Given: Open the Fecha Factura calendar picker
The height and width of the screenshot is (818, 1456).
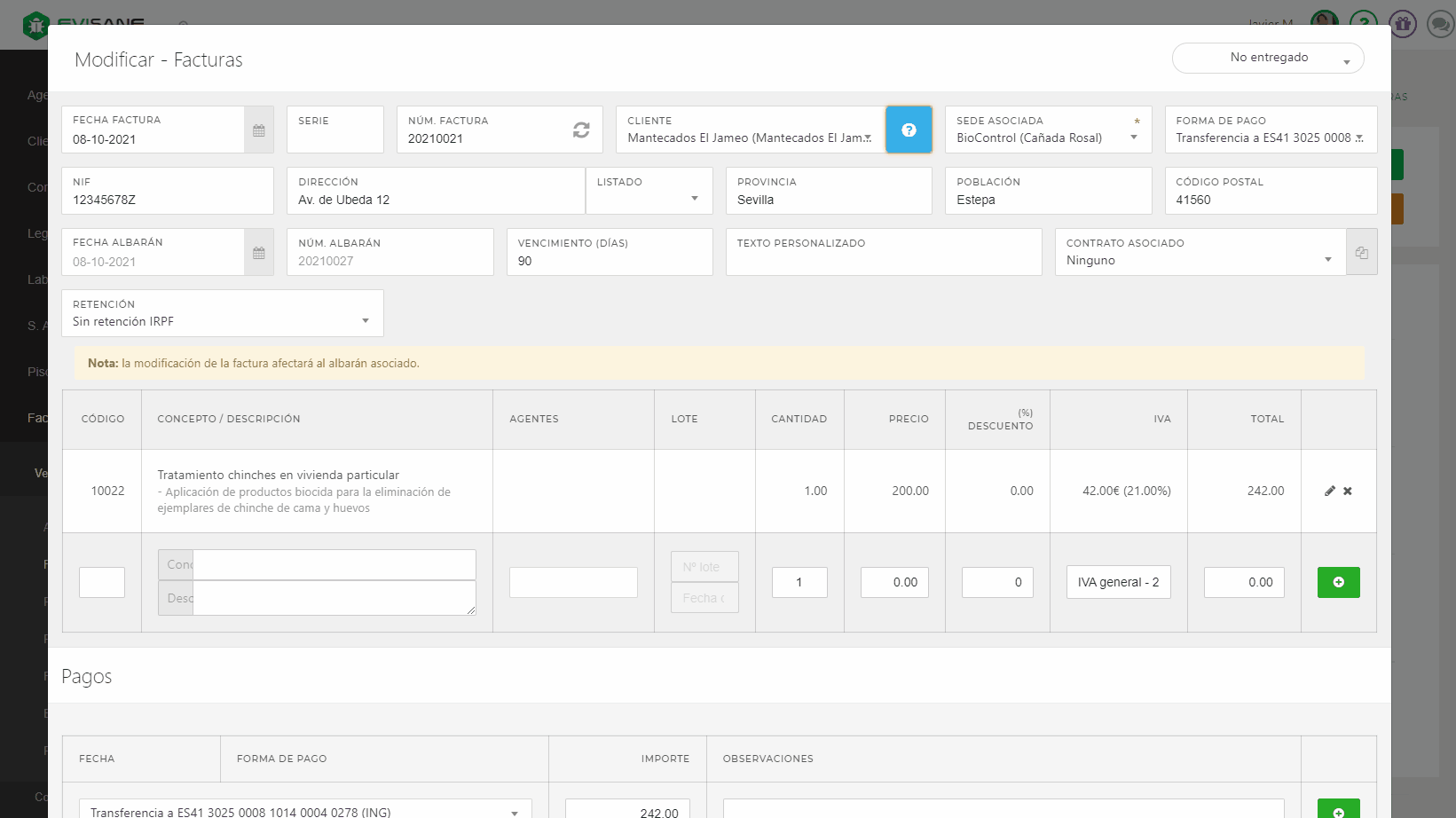Looking at the screenshot, I should click(x=258, y=130).
